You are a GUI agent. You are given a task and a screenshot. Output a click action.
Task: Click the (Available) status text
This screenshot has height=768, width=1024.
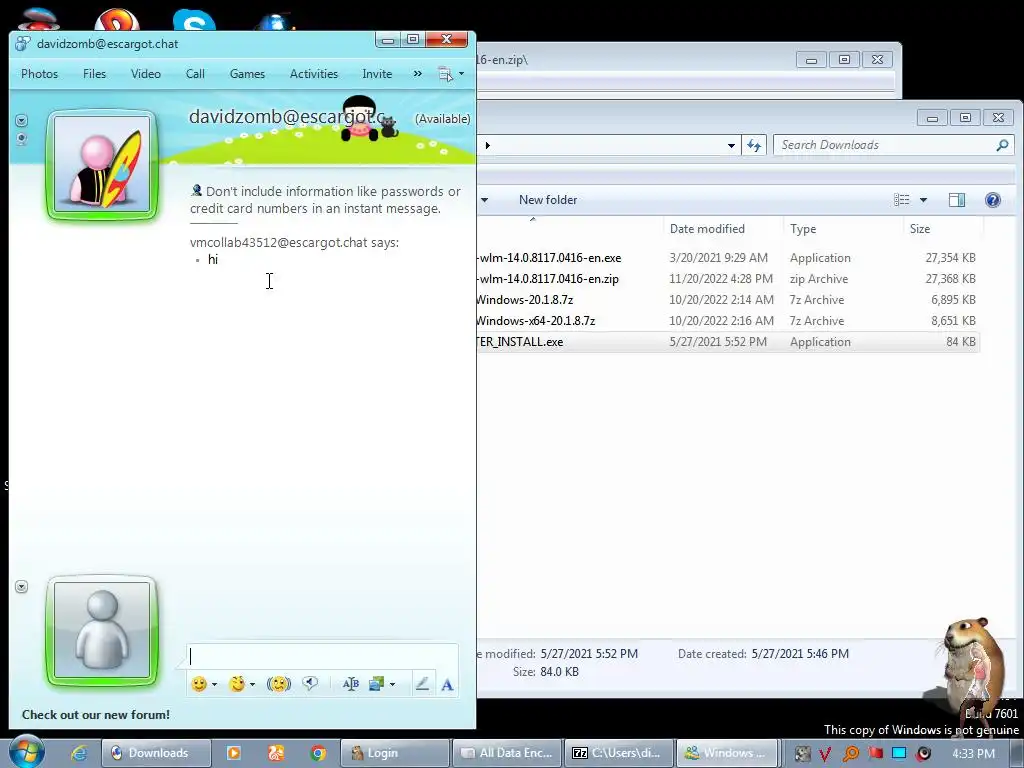point(443,119)
